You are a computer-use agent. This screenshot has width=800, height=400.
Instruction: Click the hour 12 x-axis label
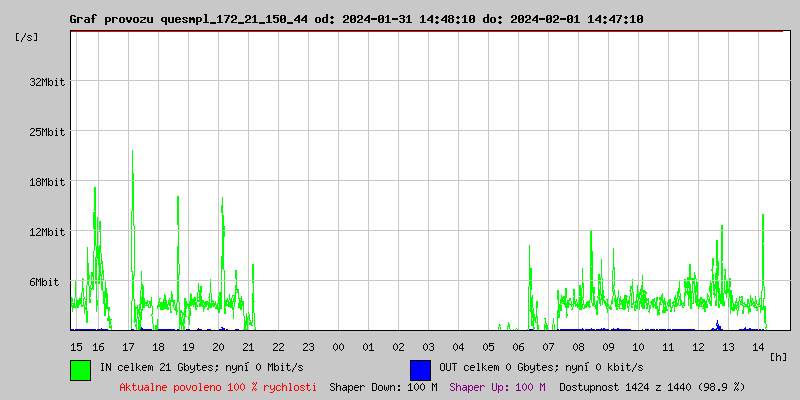pos(698,346)
